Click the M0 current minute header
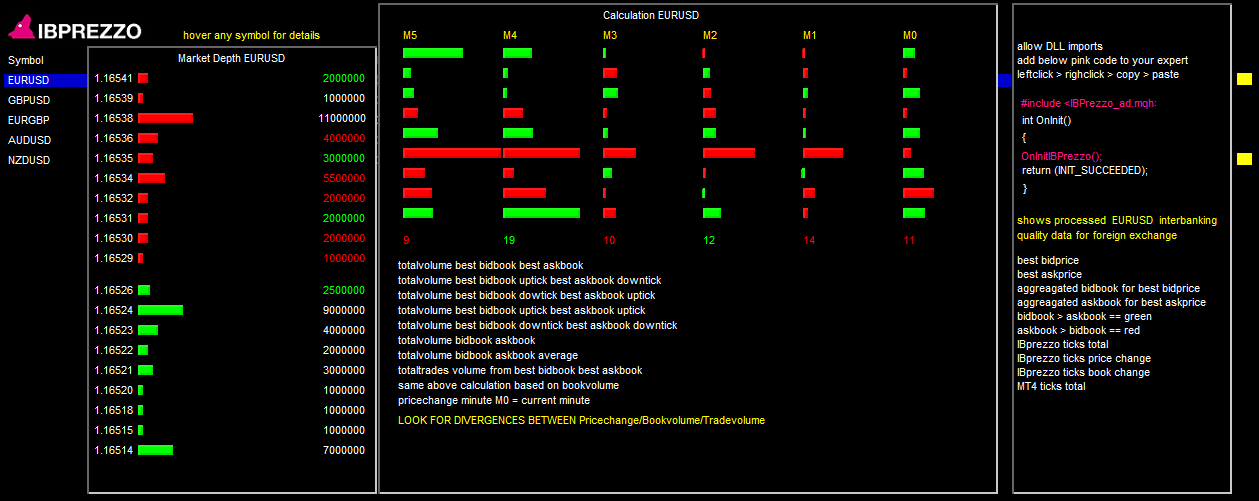This screenshot has width=1259, height=501. click(x=910, y=36)
